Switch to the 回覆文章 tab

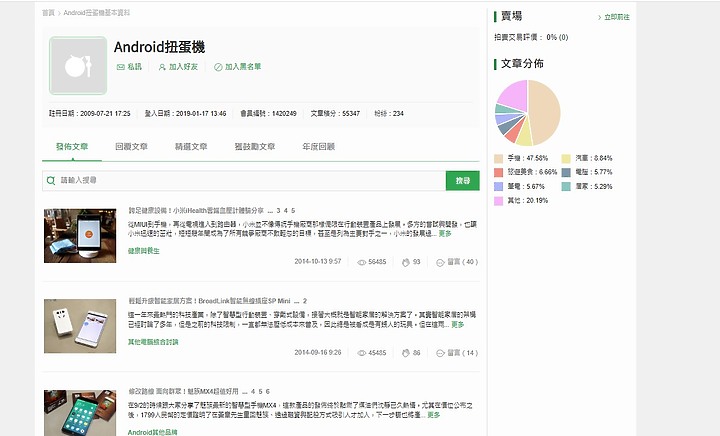(x=131, y=146)
